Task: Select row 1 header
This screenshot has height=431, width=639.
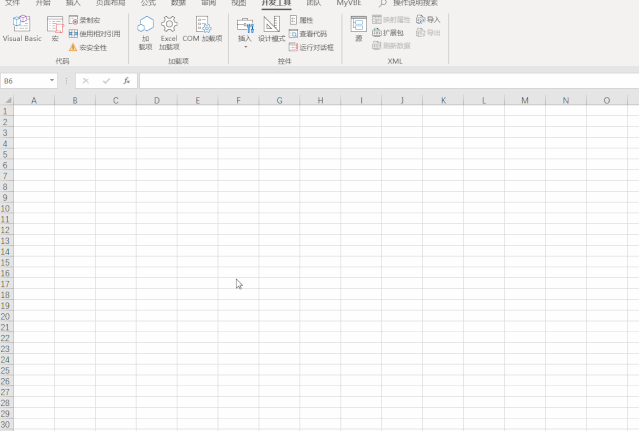Action: [7, 111]
